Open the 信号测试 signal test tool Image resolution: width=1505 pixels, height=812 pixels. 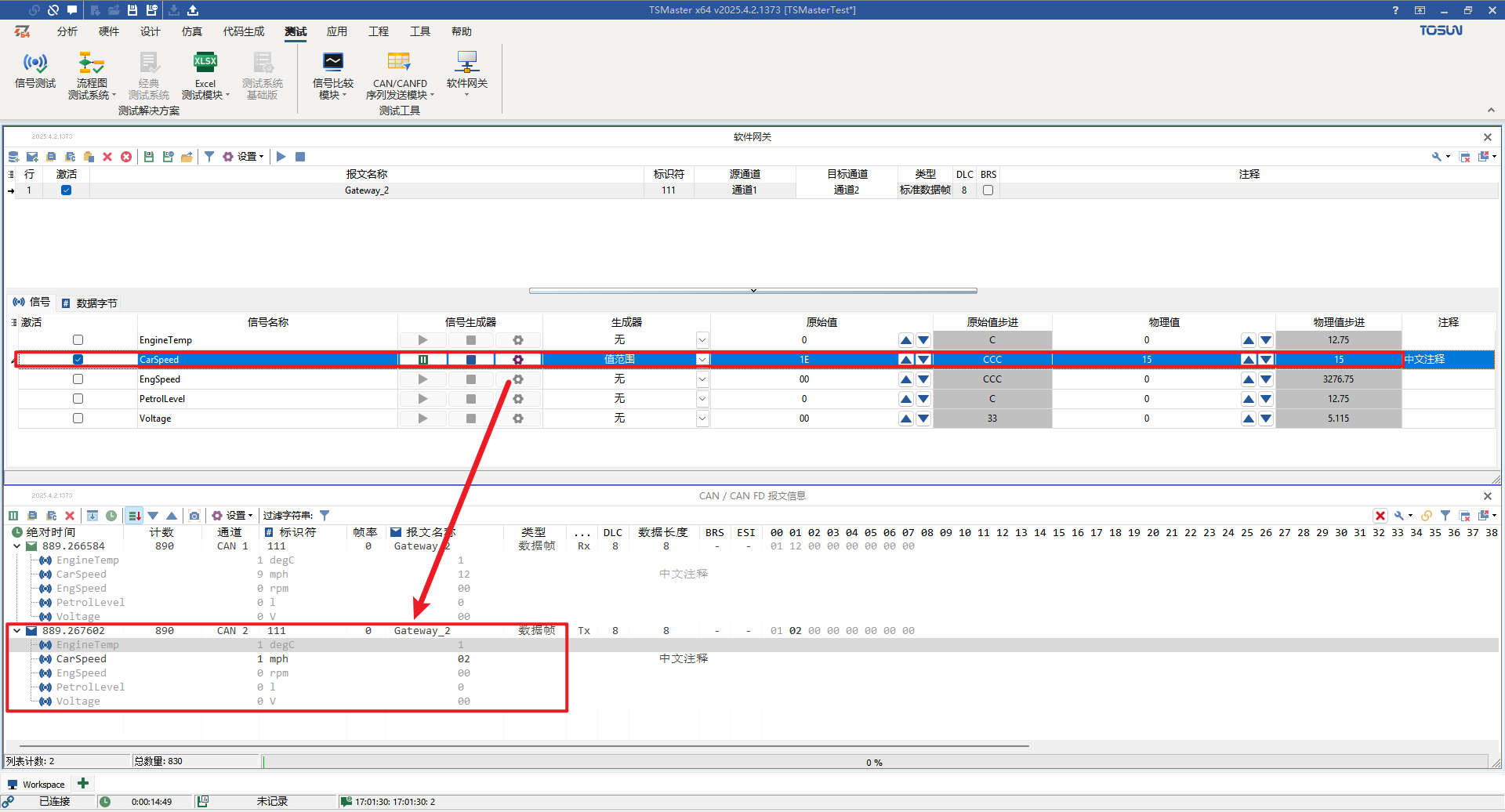(35, 71)
